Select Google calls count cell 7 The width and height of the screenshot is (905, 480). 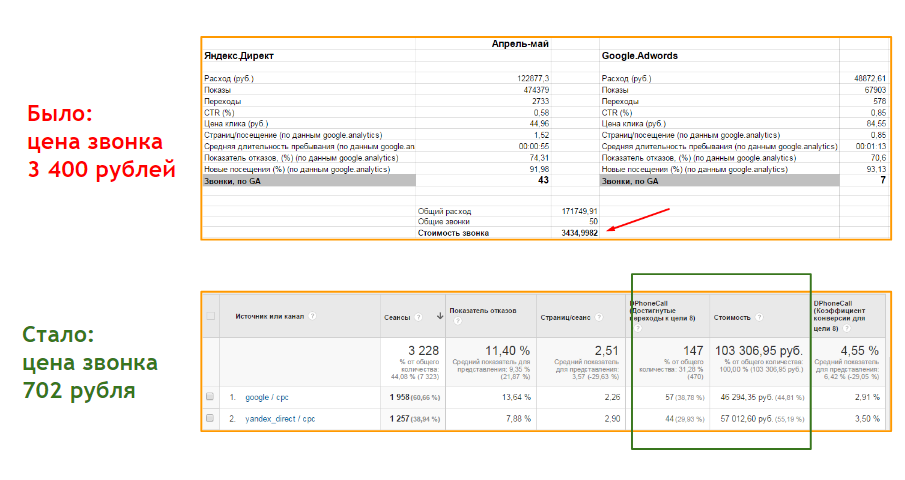coord(883,180)
